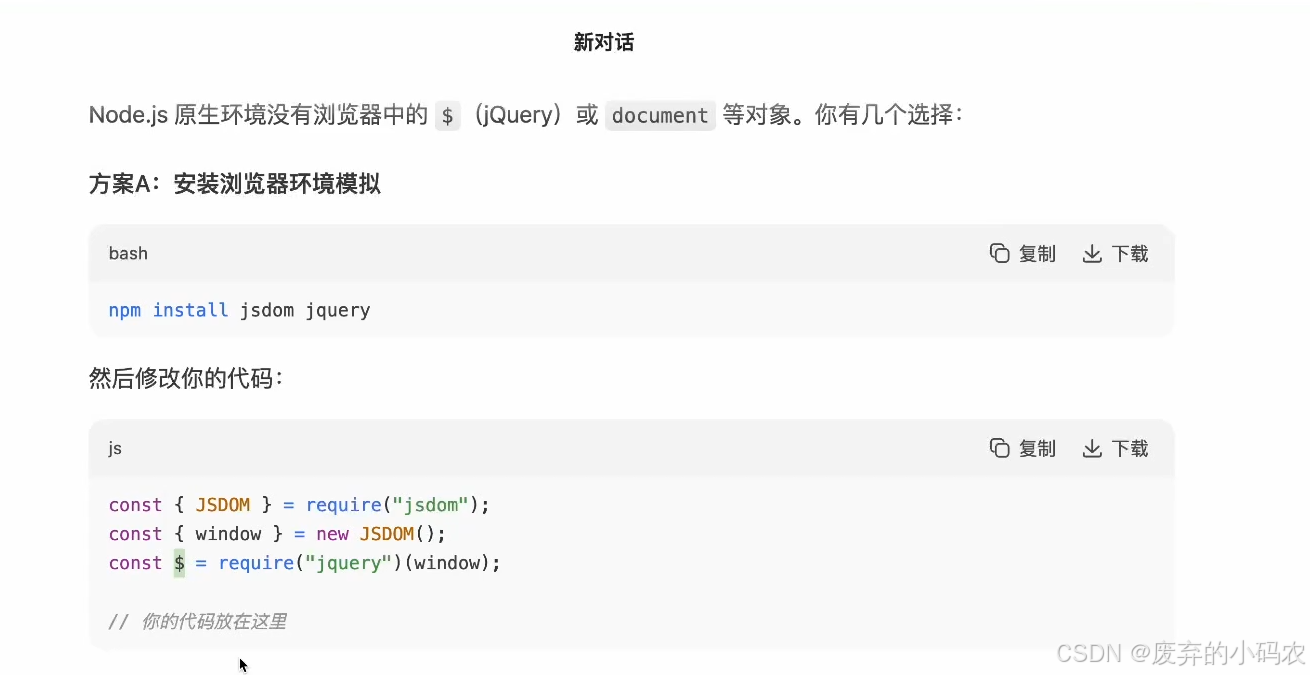Click the 新对话 conversation title

(604, 42)
